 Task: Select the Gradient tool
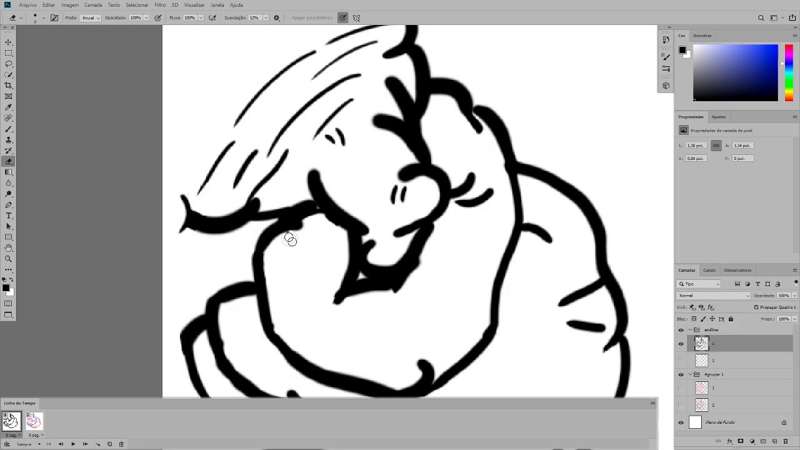8,172
